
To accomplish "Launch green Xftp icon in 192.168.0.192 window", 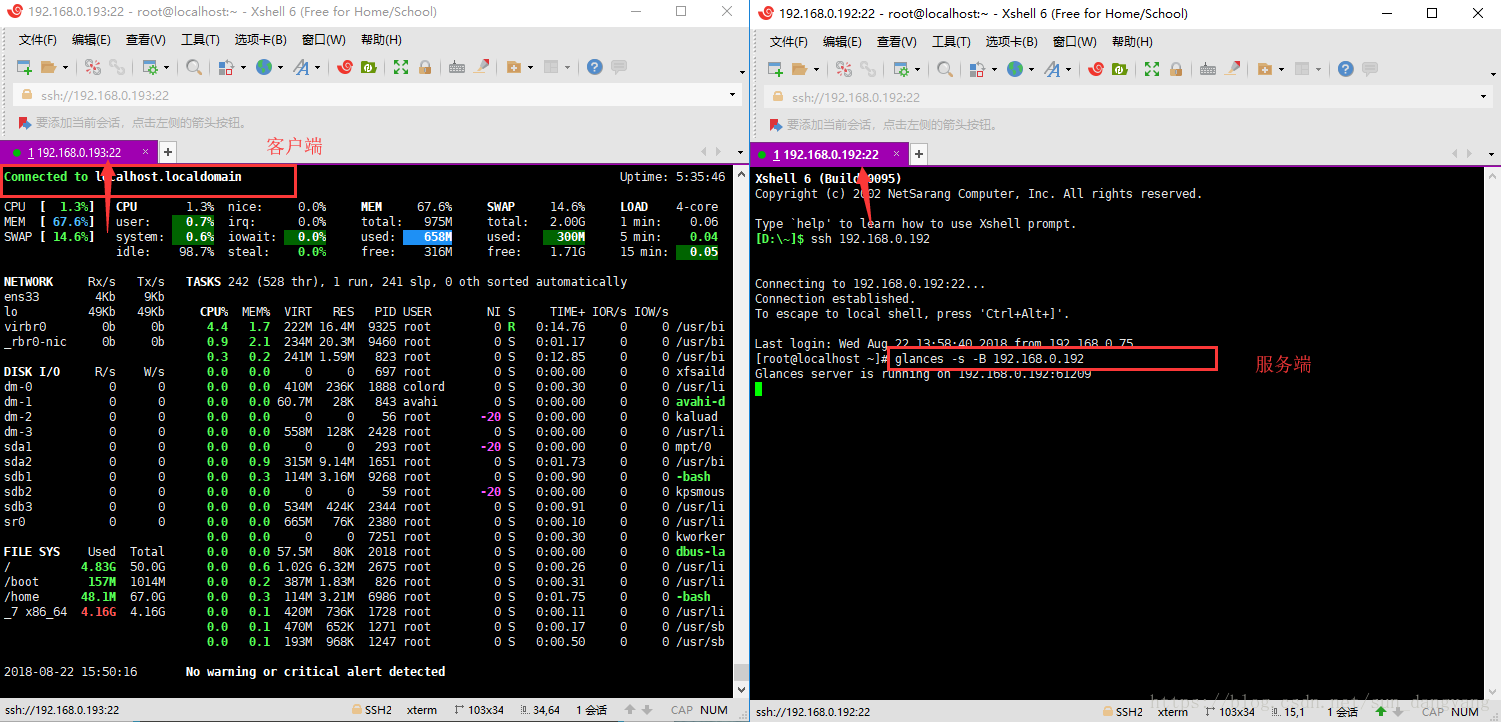I will pyautogui.click(x=1120, y=69).
